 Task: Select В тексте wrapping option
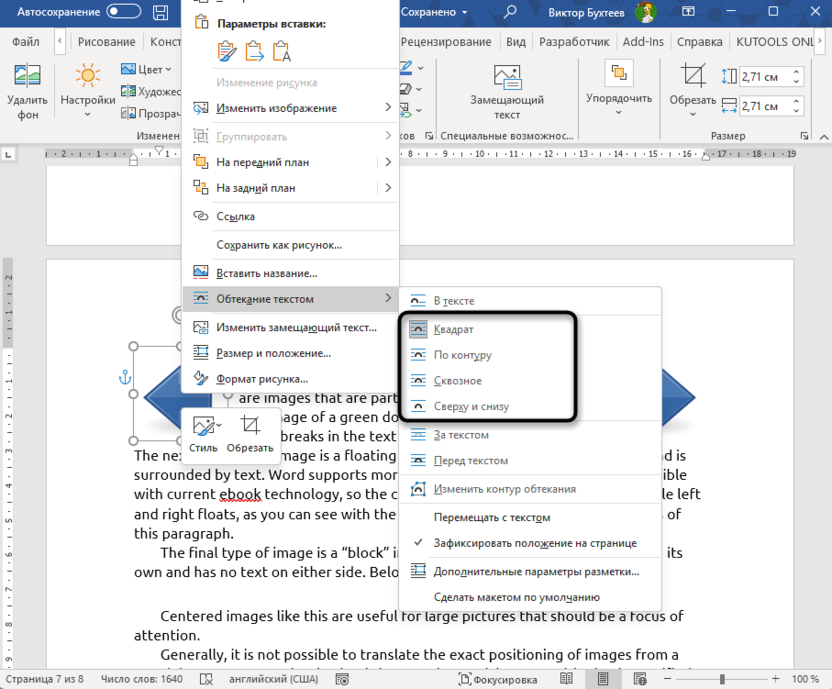[x=530, y=301]
